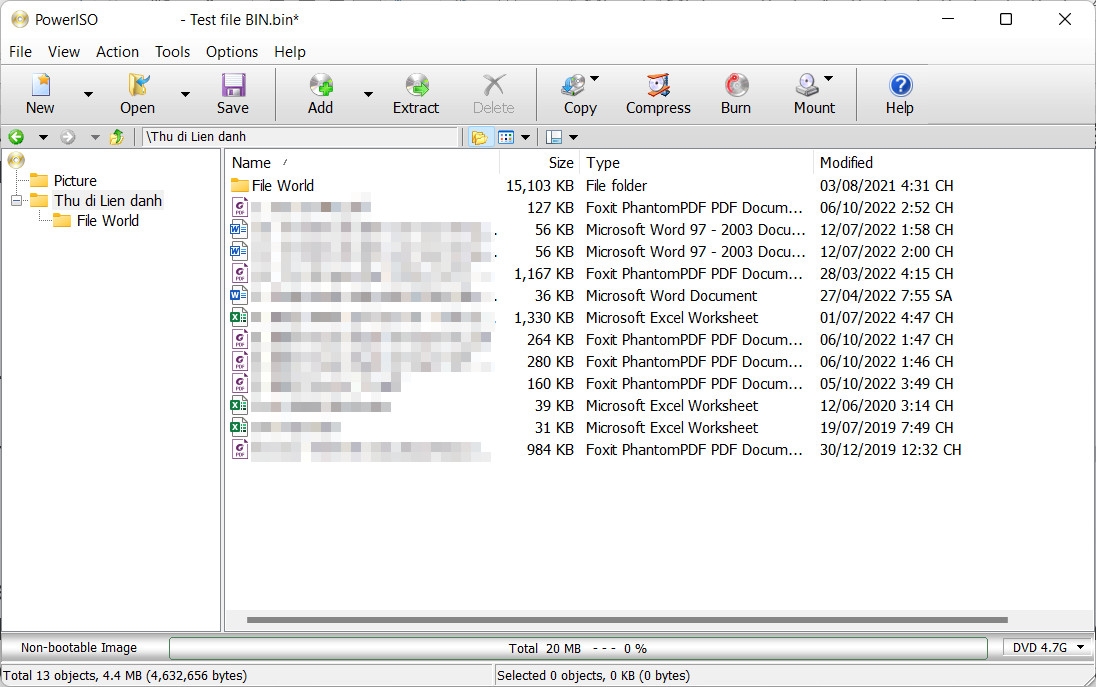Screen dimensions: 1096x687
Task: Select the 1,330 KB Excel file icon
Action: pyautogui.click(x=240, y=317)
